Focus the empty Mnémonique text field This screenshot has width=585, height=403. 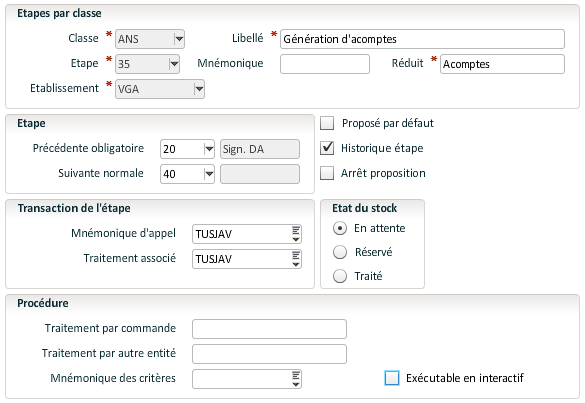click(x=325, y=64)
